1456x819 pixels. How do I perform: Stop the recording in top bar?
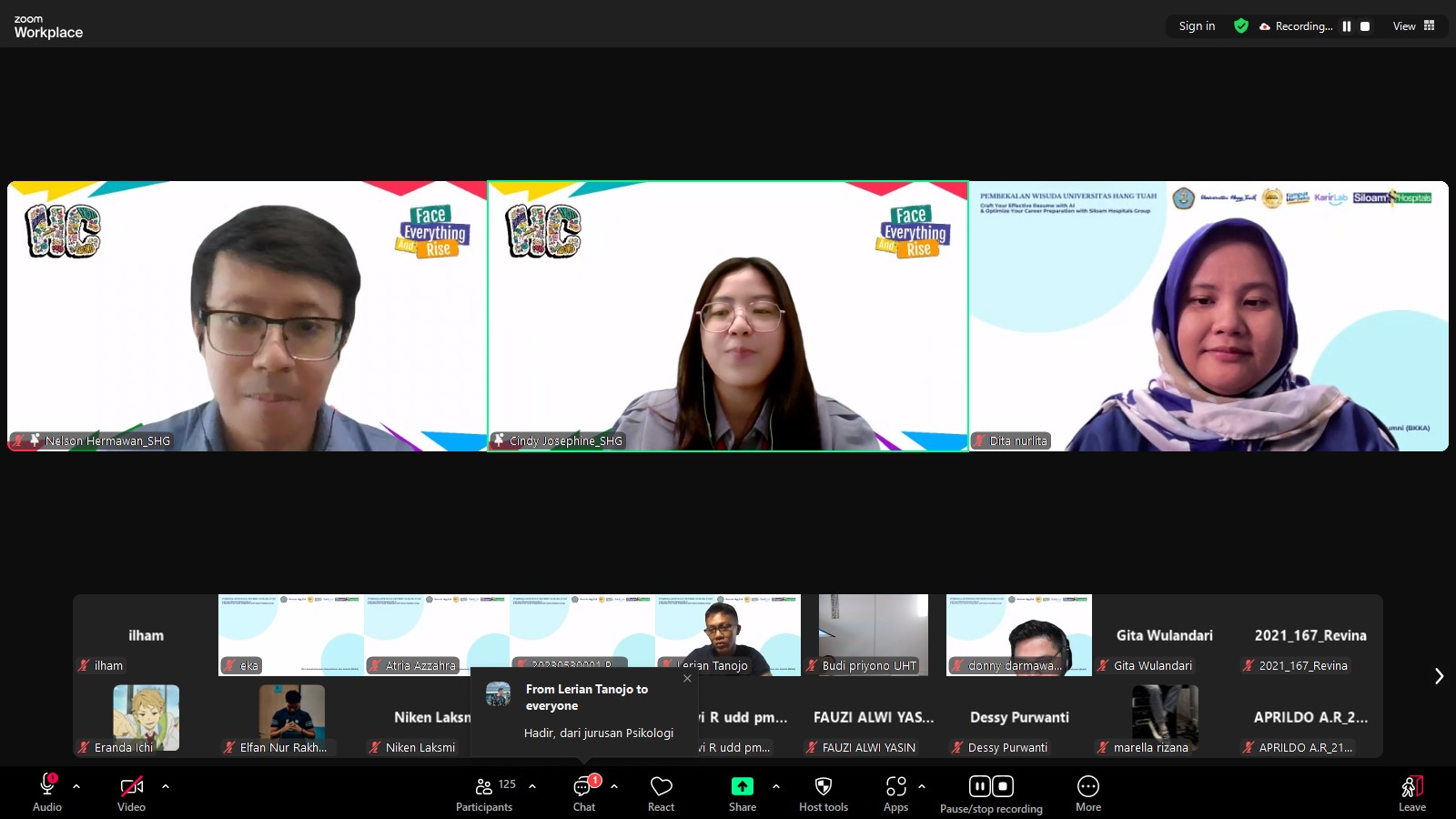click(x=1365, y=26)
